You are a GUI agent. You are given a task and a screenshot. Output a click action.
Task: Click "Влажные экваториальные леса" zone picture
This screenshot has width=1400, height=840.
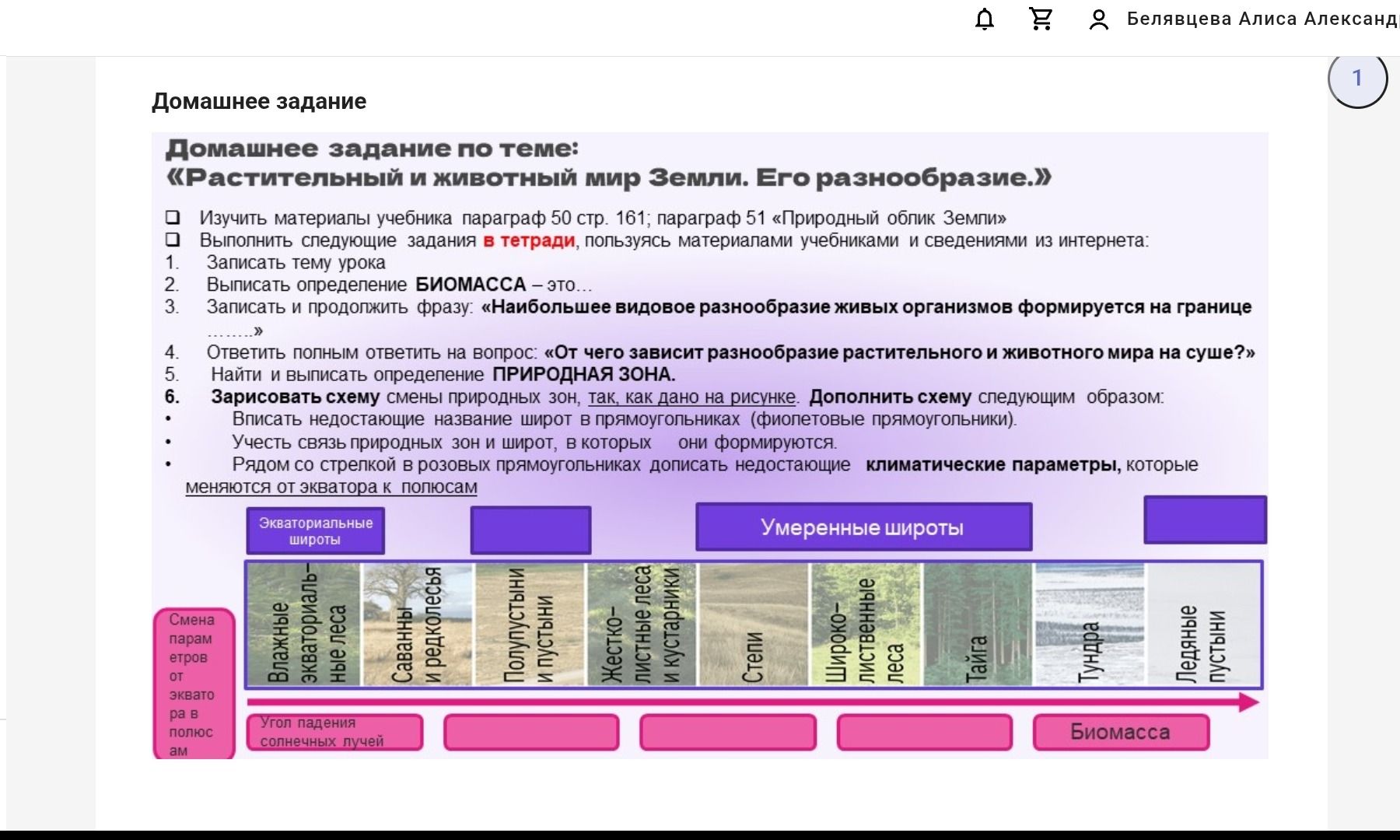tap(304, 625)
